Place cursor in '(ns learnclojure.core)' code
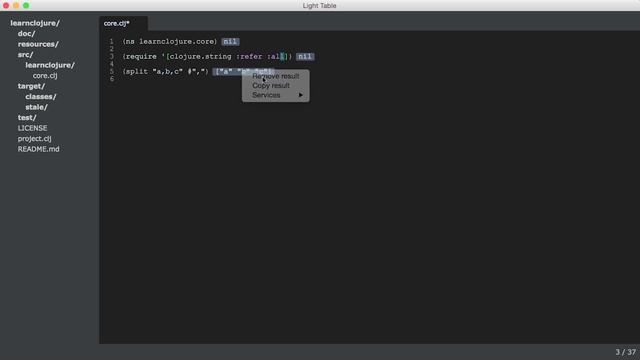The height and width of the screenshot is (360, 640). pyautogui.click(x=170, y=42)
